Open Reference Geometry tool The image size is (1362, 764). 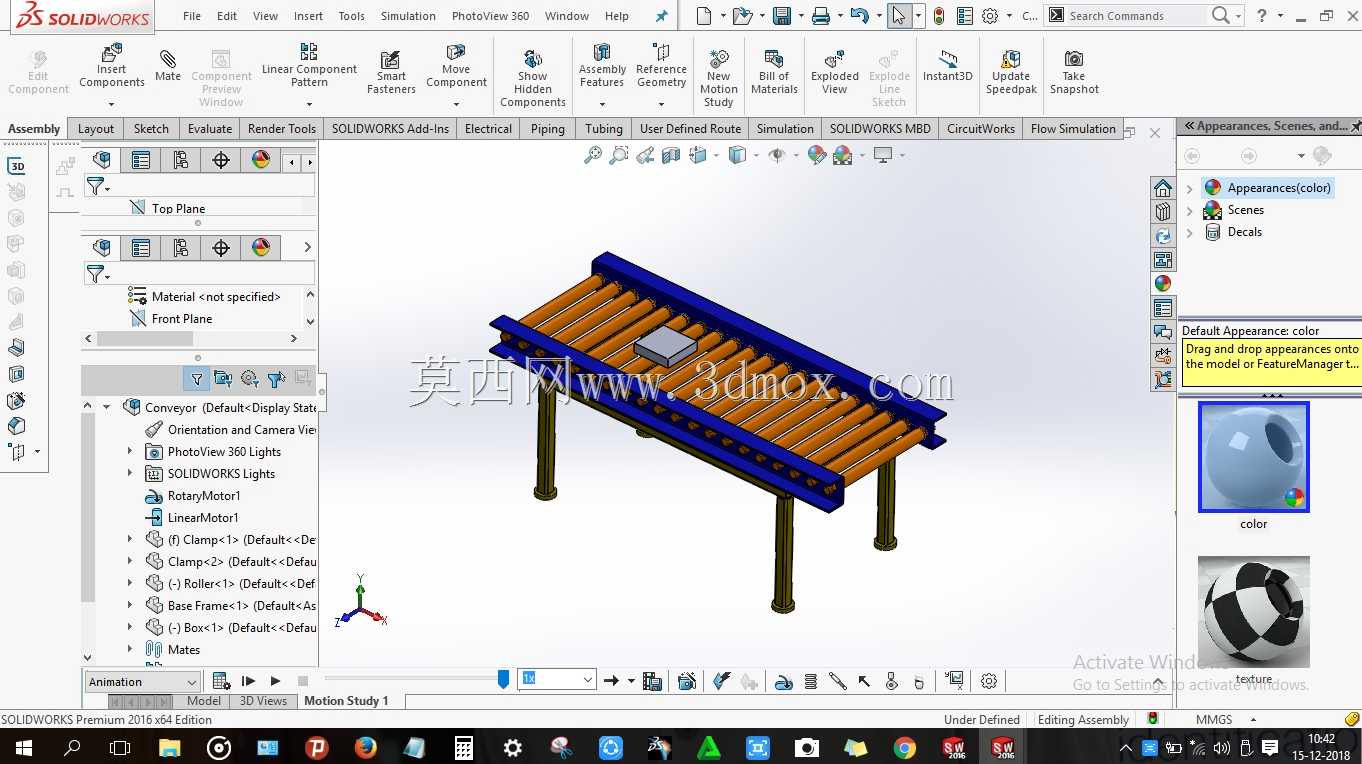[x=661, y=66]
